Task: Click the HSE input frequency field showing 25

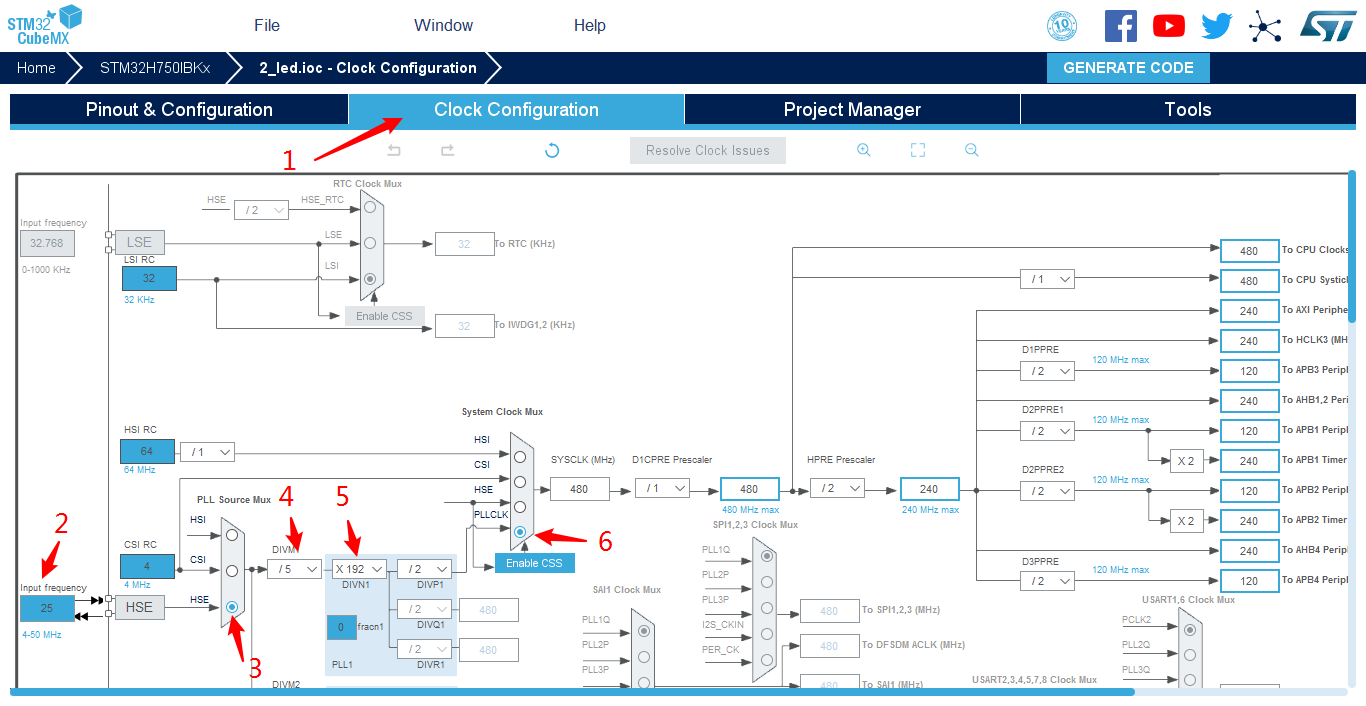Action: coord(47,608)
